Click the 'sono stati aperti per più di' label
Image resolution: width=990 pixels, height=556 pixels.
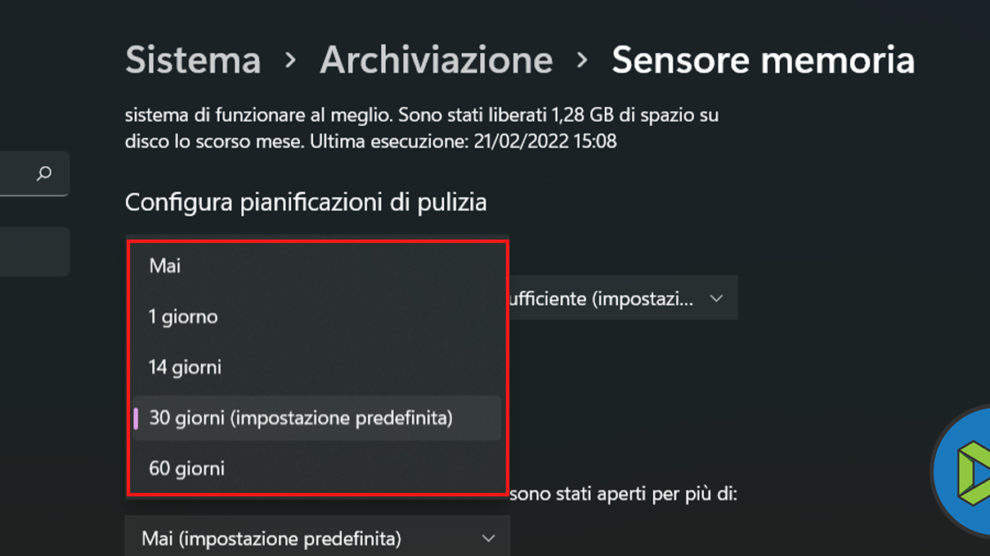coord(623,493)
